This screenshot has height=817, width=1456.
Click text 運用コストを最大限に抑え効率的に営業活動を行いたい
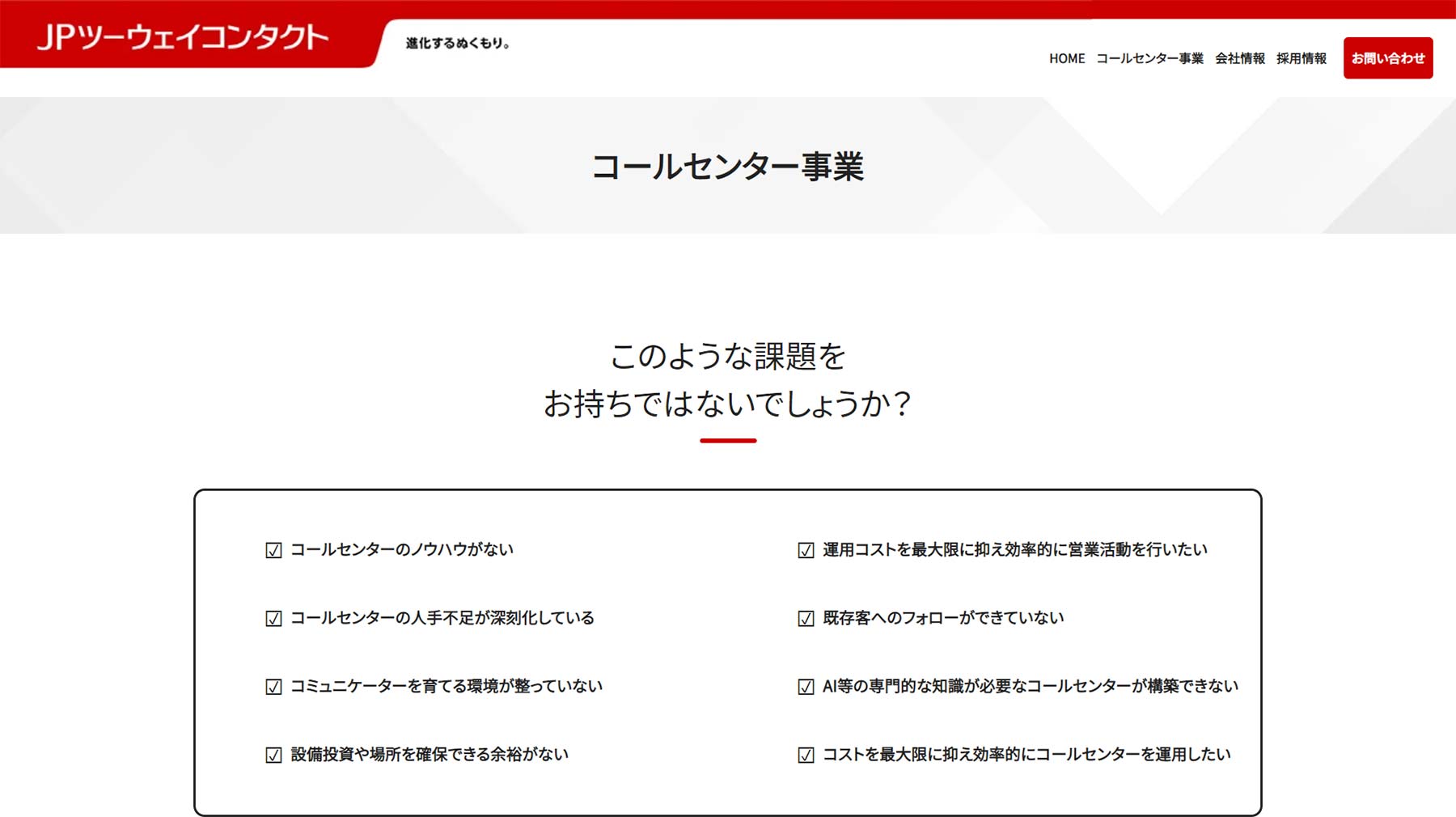point(1015,549)
